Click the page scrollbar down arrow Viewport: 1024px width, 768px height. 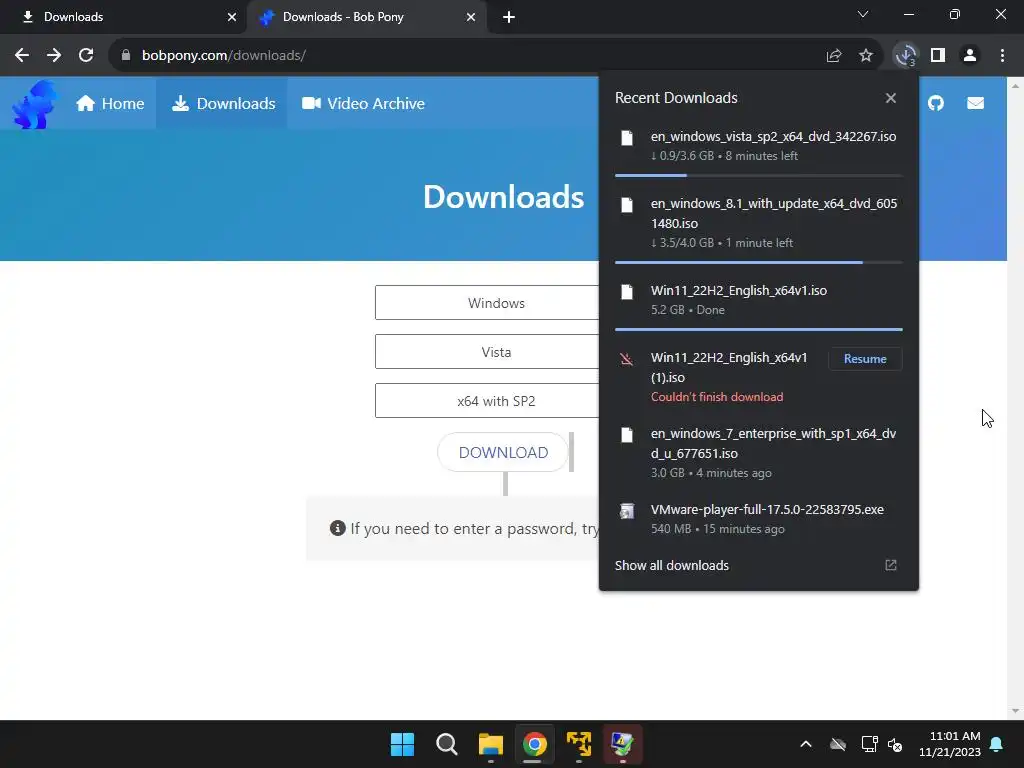[x=1015, y=711]
